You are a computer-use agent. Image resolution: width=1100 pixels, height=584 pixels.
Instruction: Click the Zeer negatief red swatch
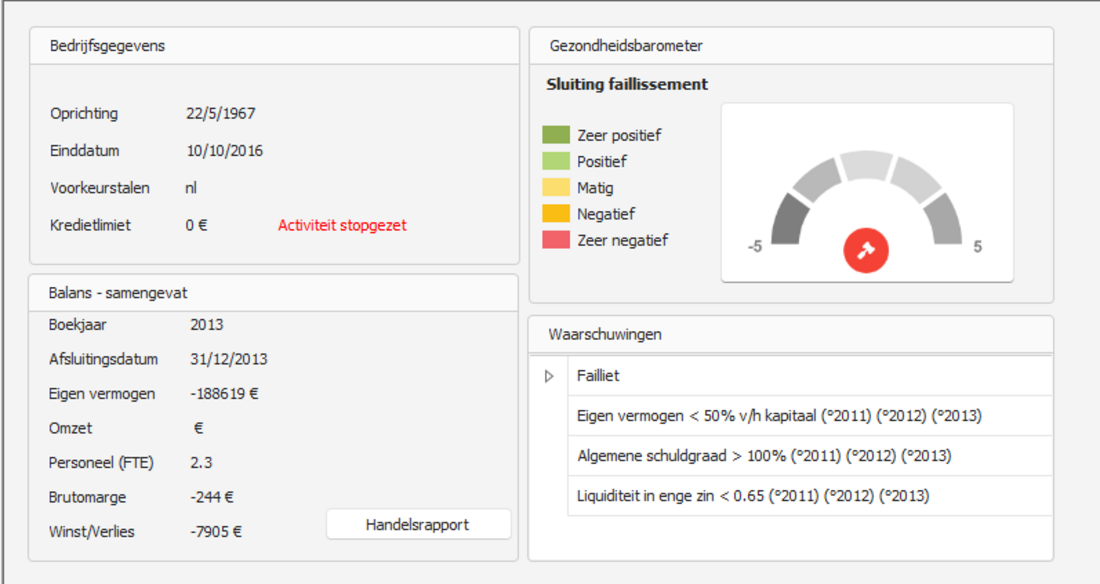(x=556, y=240)
